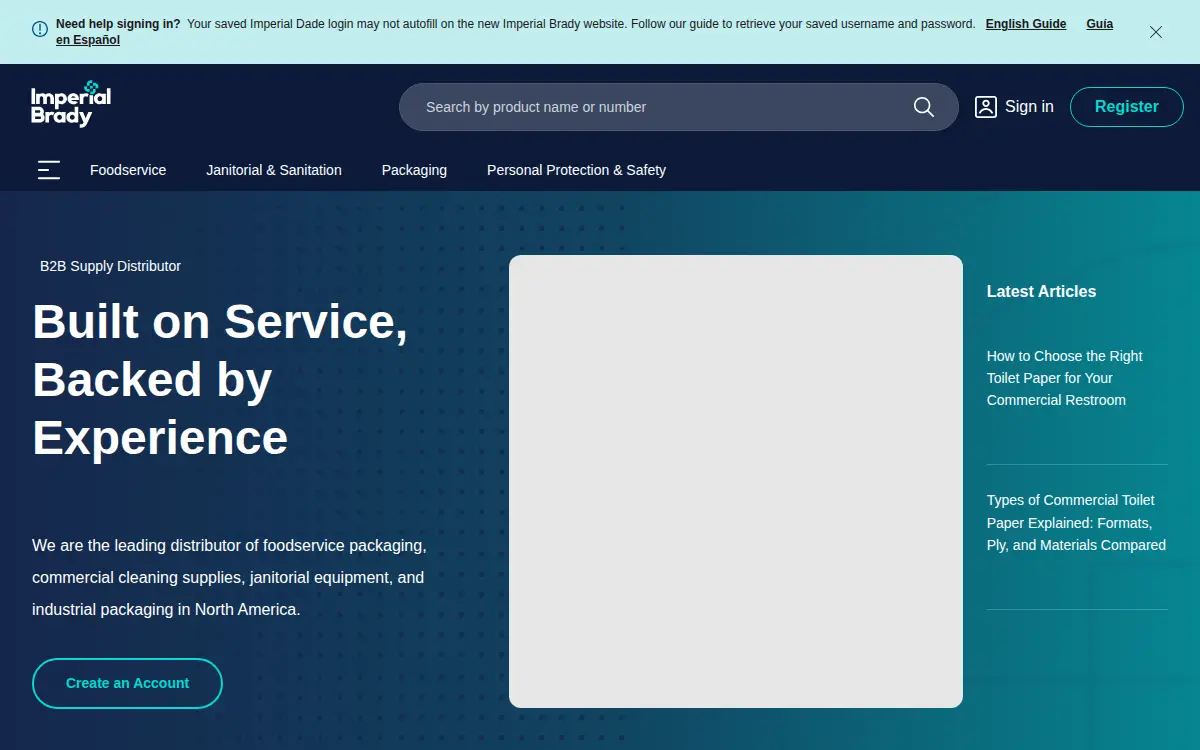
Task: Click the Register button
Action: [x=1127, y=107]
